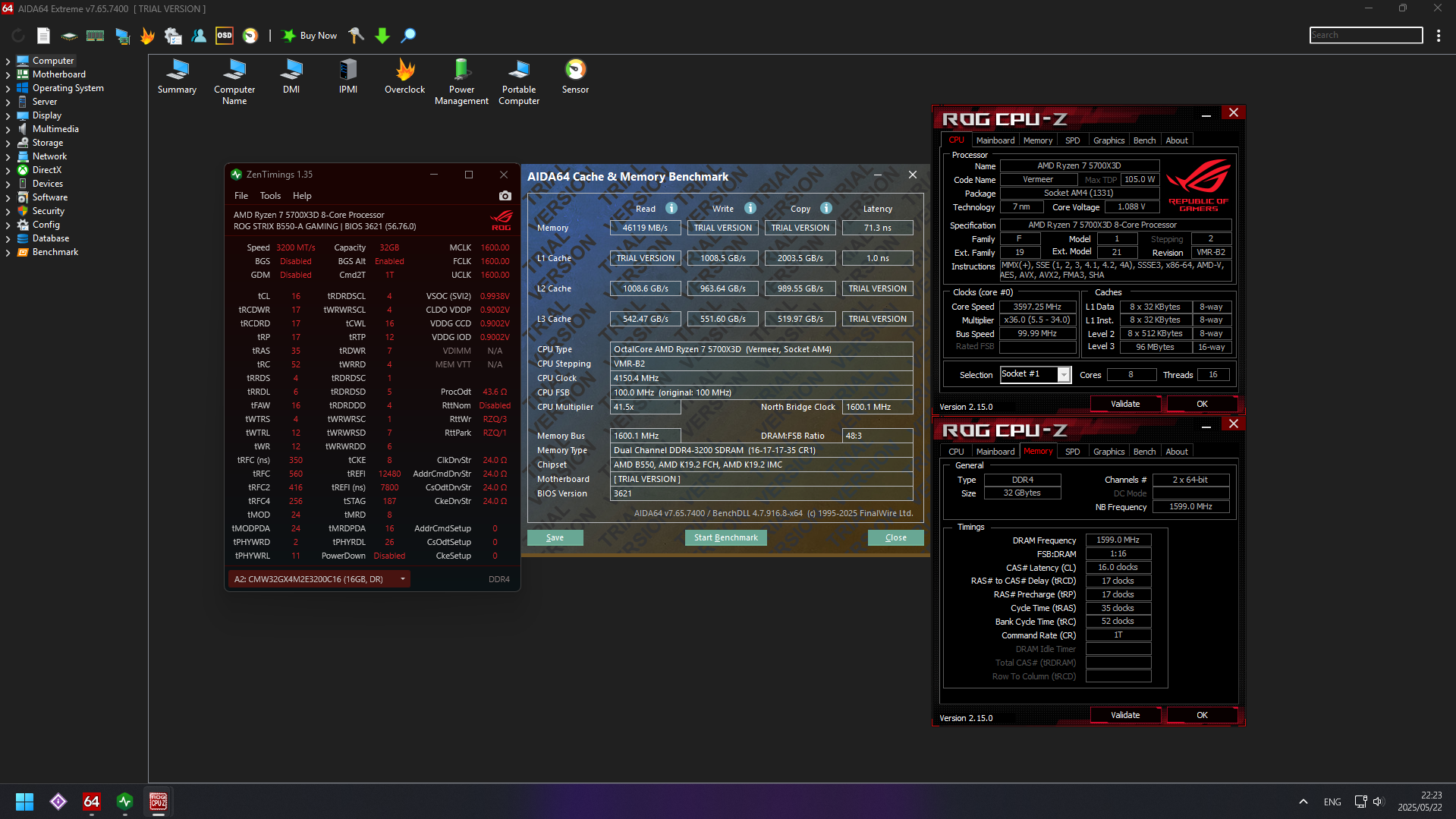Image resolution: width=1456 pixels, height=819 pixels.
Task: Click Validate in the upper CPU-Z window
Action: tap(1125, 404)
